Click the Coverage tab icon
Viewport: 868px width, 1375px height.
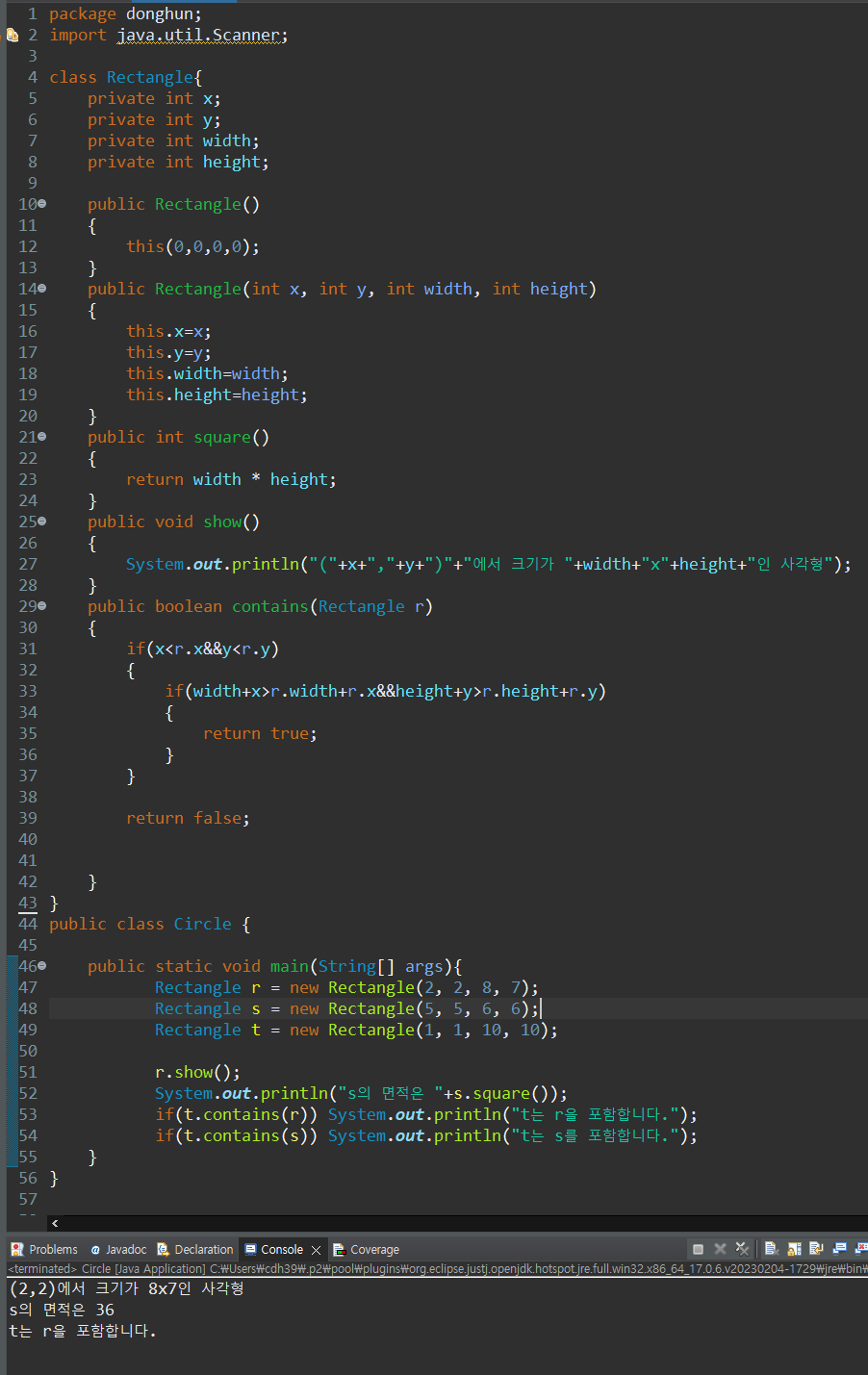[x=339, y=1249]
